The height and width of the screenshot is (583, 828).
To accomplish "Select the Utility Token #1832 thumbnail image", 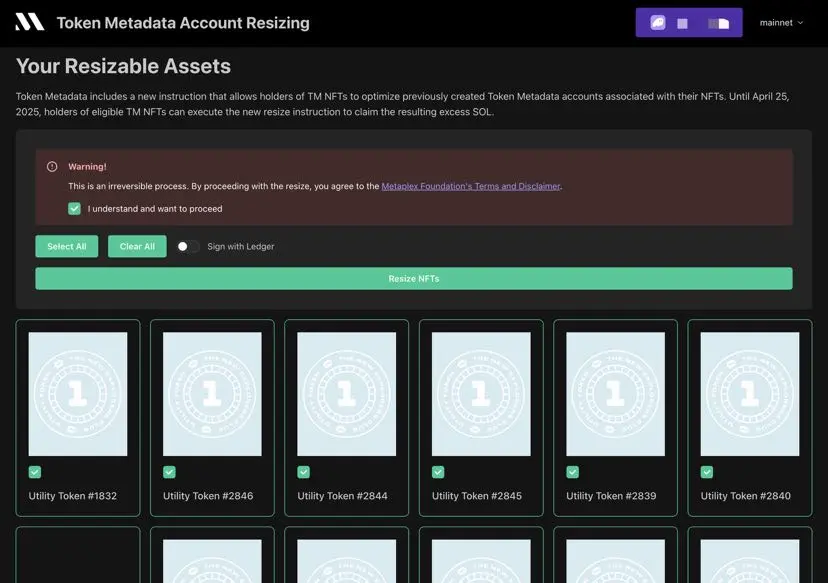I will pyautogui.click(x=78, y=394).
